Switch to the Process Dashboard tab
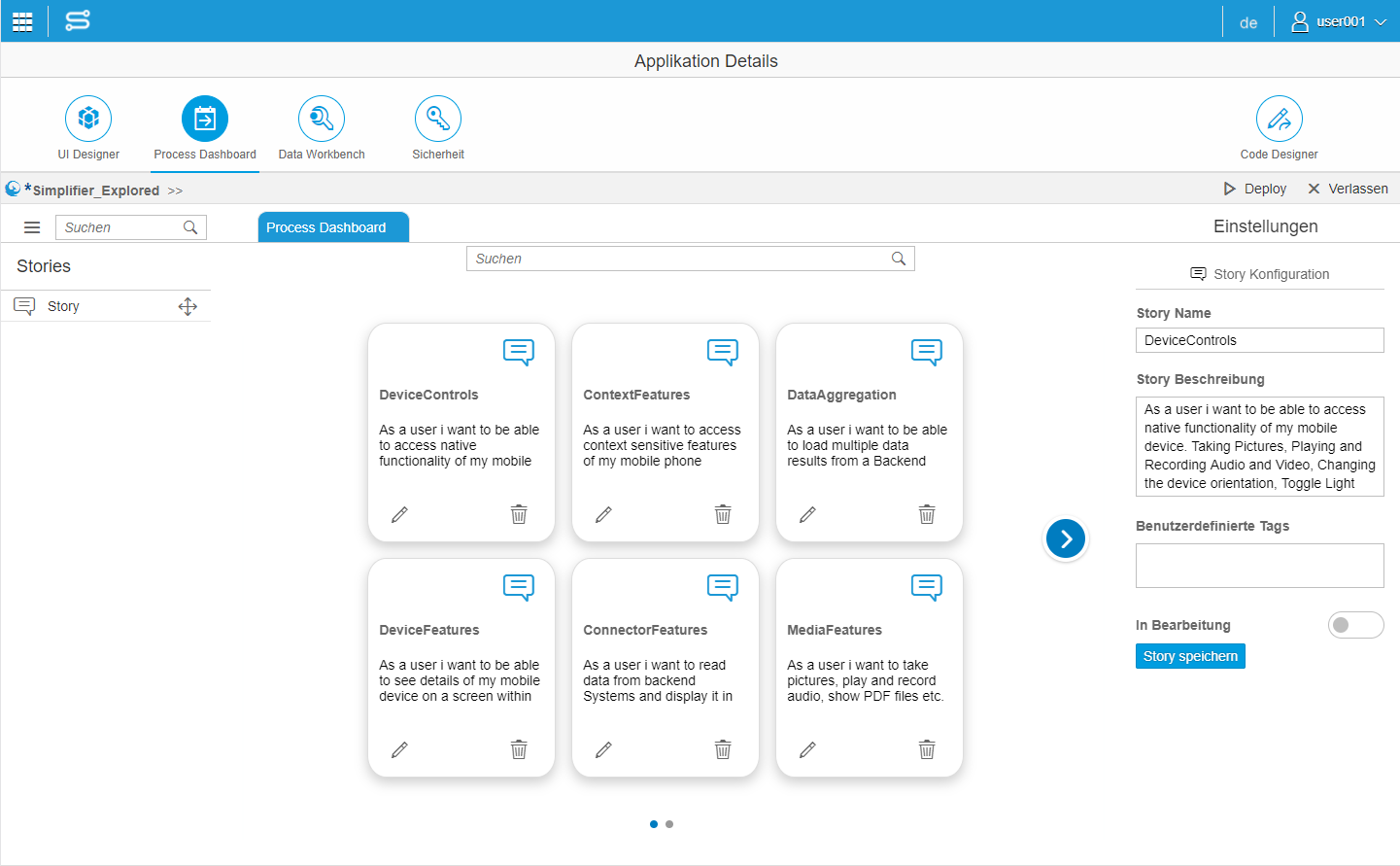Image resolution: width=1400 pixels, height=866 pixels. tap(333, 227)
